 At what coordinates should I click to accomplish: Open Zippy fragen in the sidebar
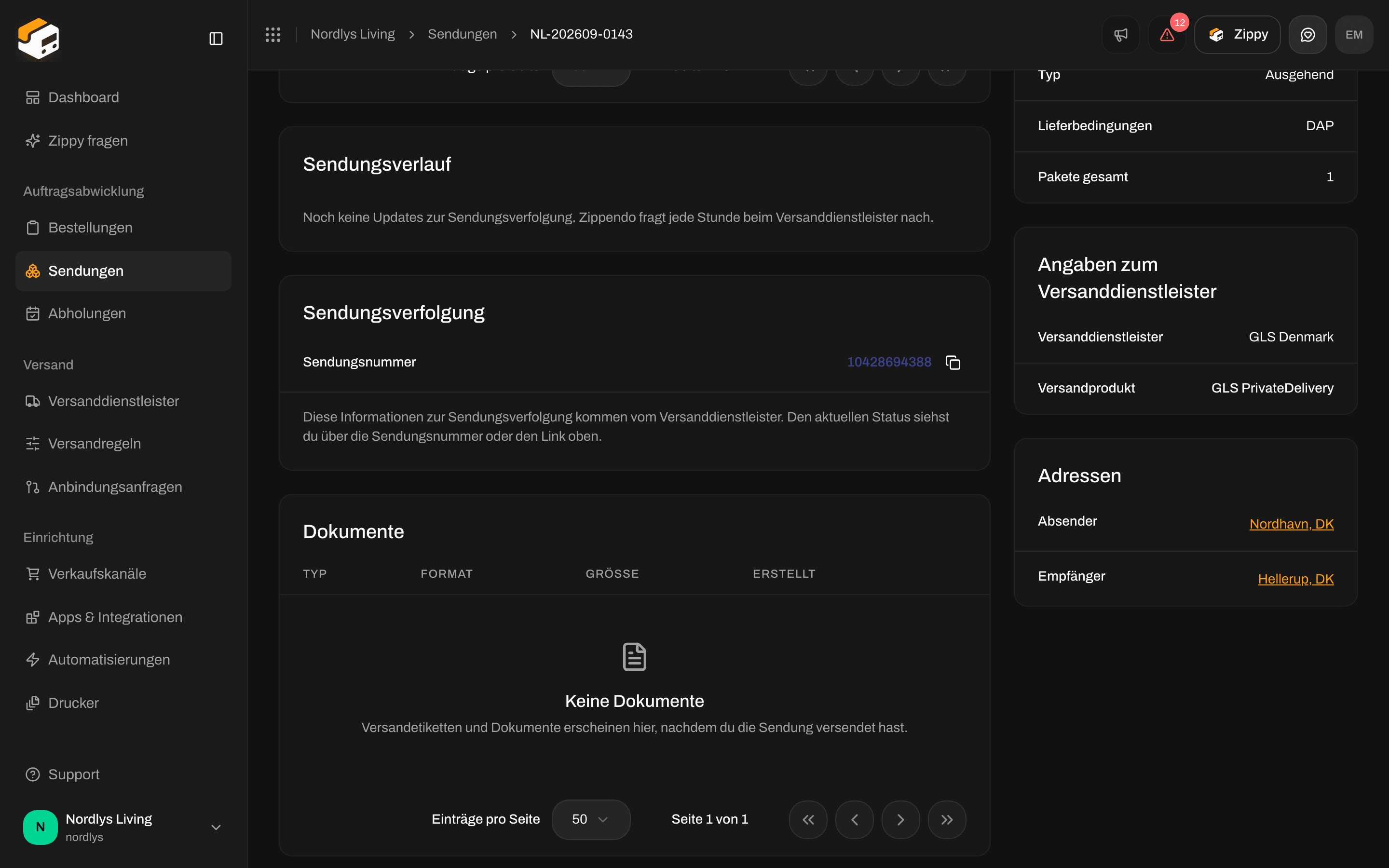123,141
